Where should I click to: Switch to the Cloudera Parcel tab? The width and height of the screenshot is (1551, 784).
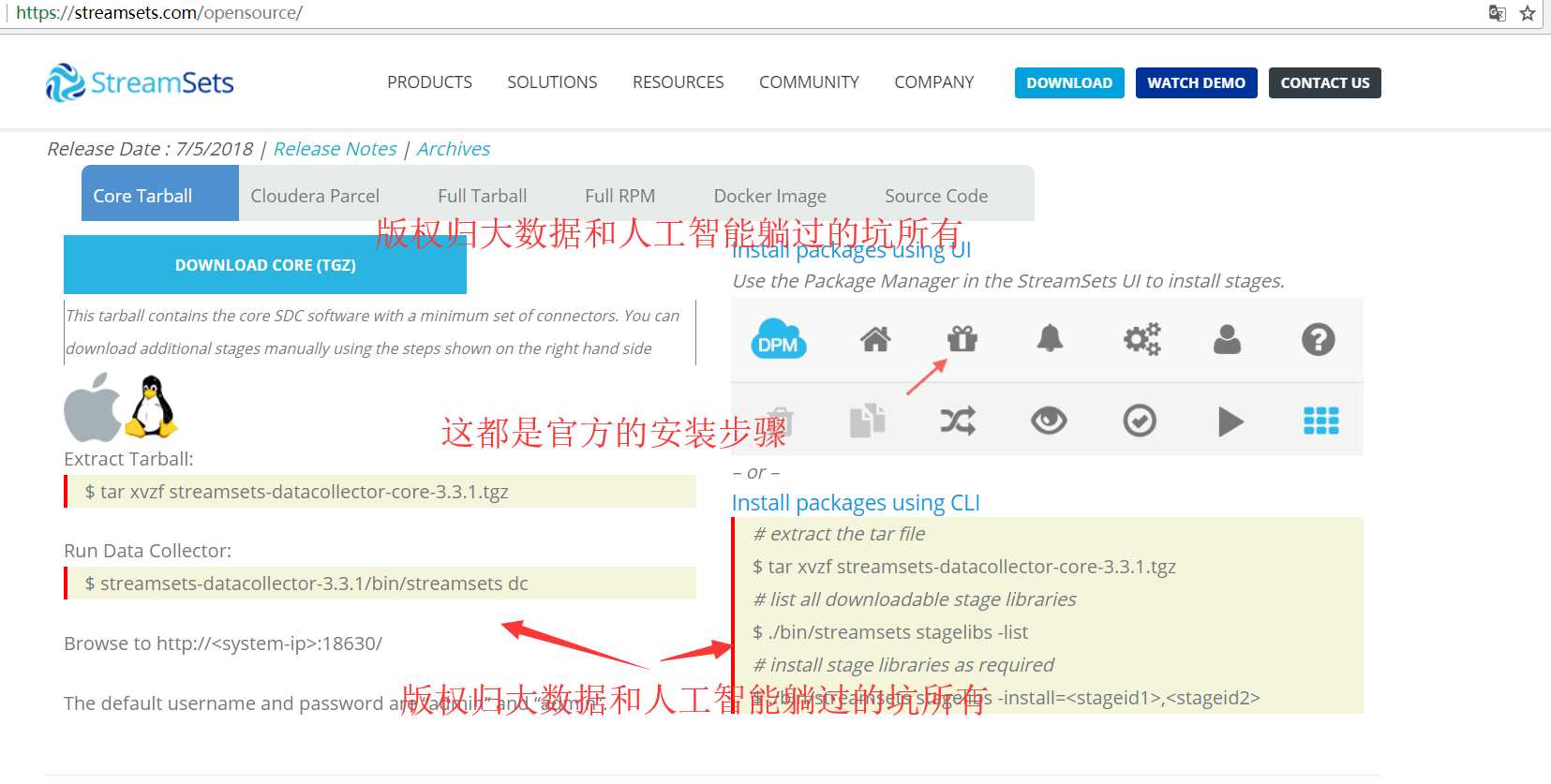tap(315, 196)
